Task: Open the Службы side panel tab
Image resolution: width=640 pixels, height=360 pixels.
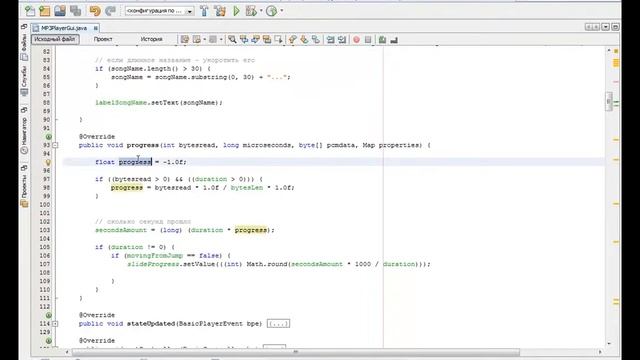Action: pos(24,81)
